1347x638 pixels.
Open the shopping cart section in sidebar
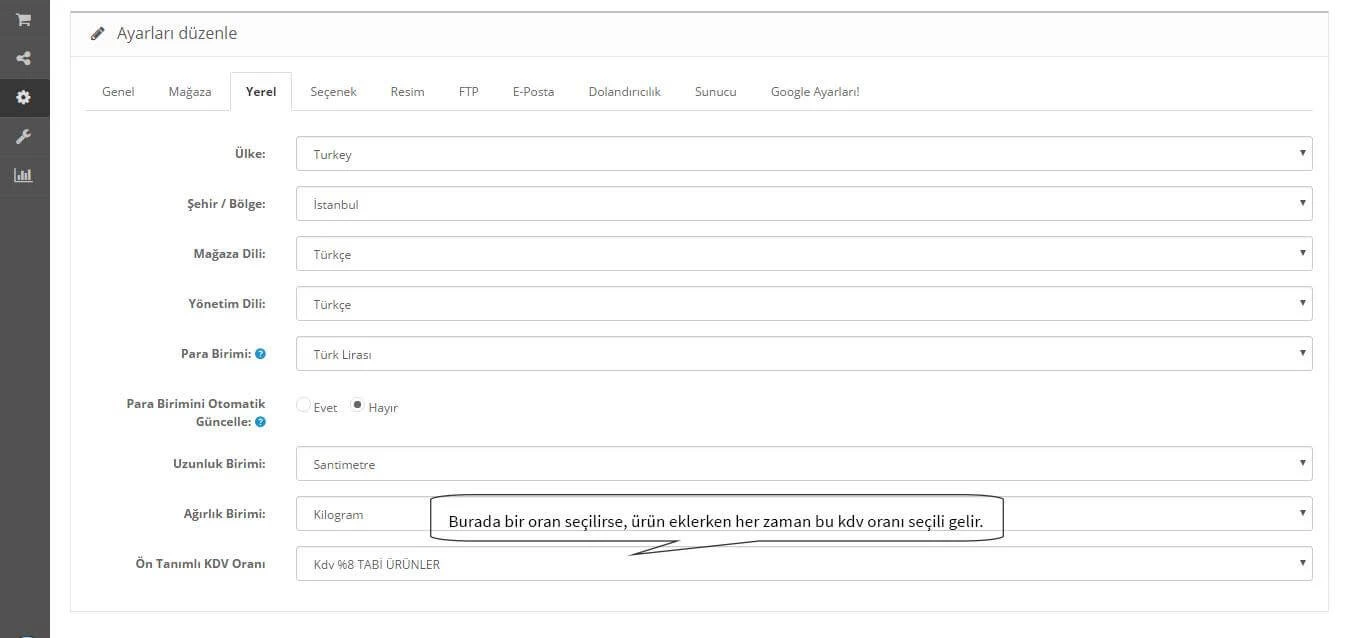click(23, 19)
